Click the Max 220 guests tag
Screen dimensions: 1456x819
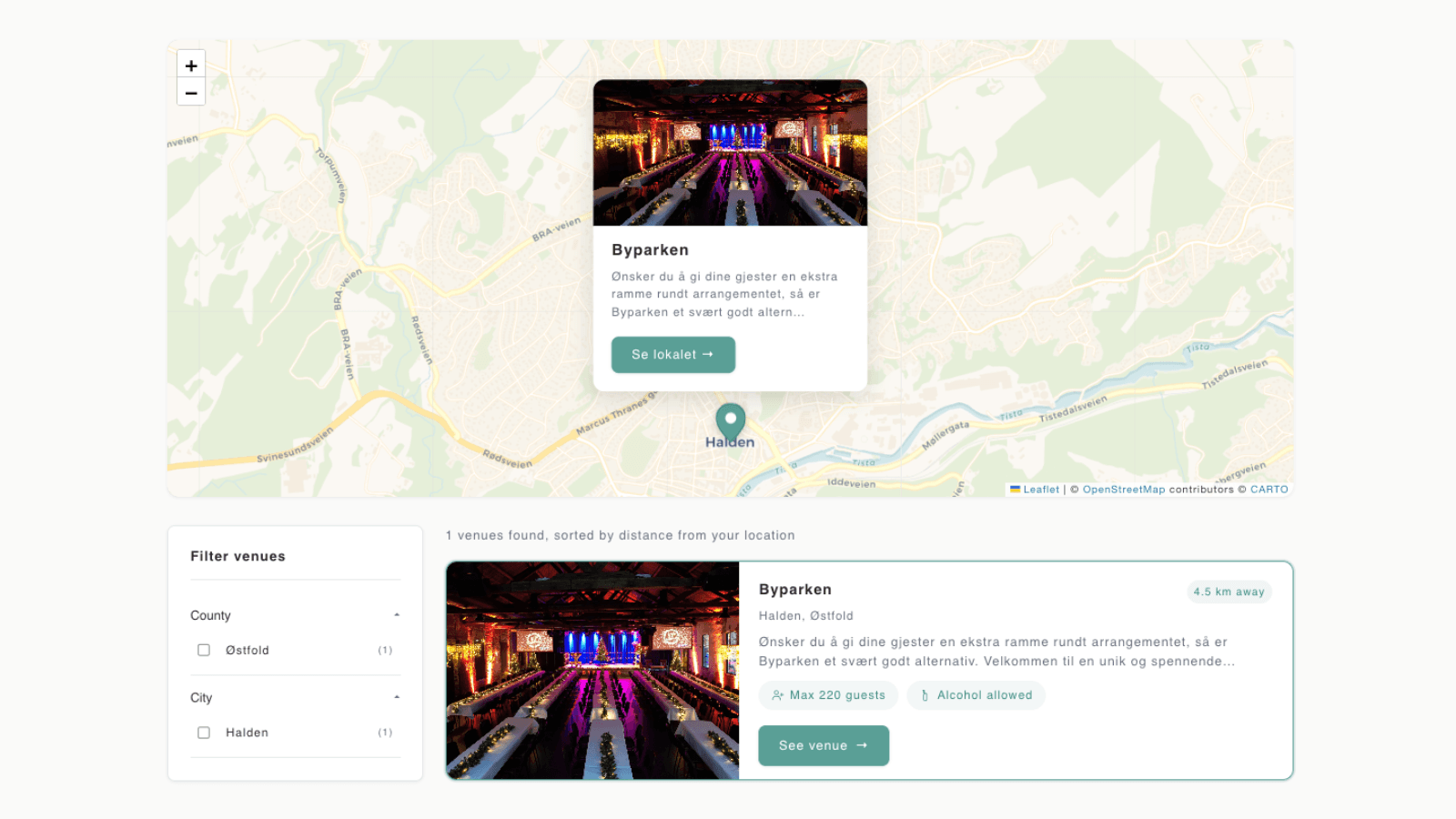[x=828, y=695]
